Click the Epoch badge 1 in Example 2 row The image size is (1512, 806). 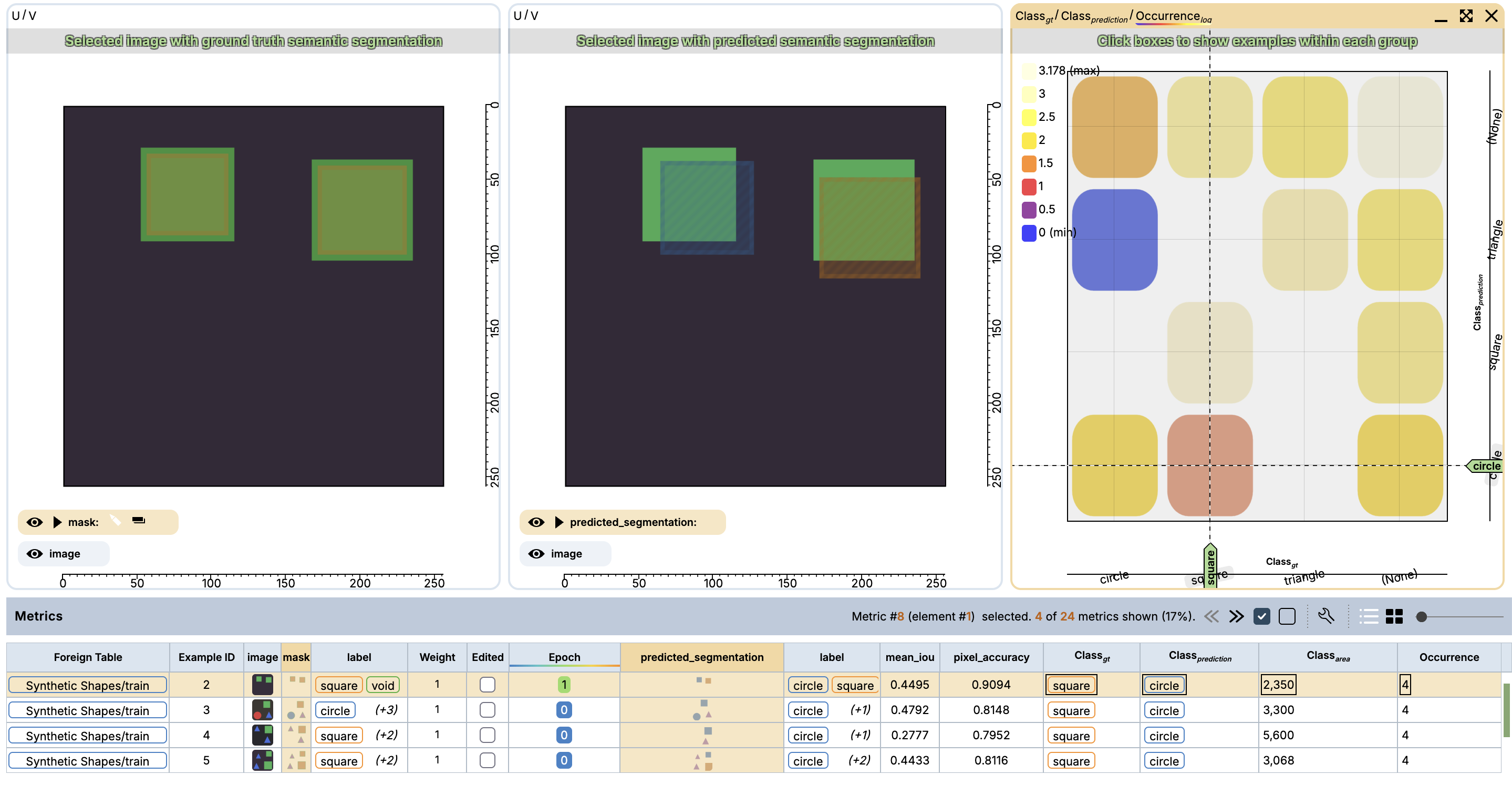(x=564, y=685)
